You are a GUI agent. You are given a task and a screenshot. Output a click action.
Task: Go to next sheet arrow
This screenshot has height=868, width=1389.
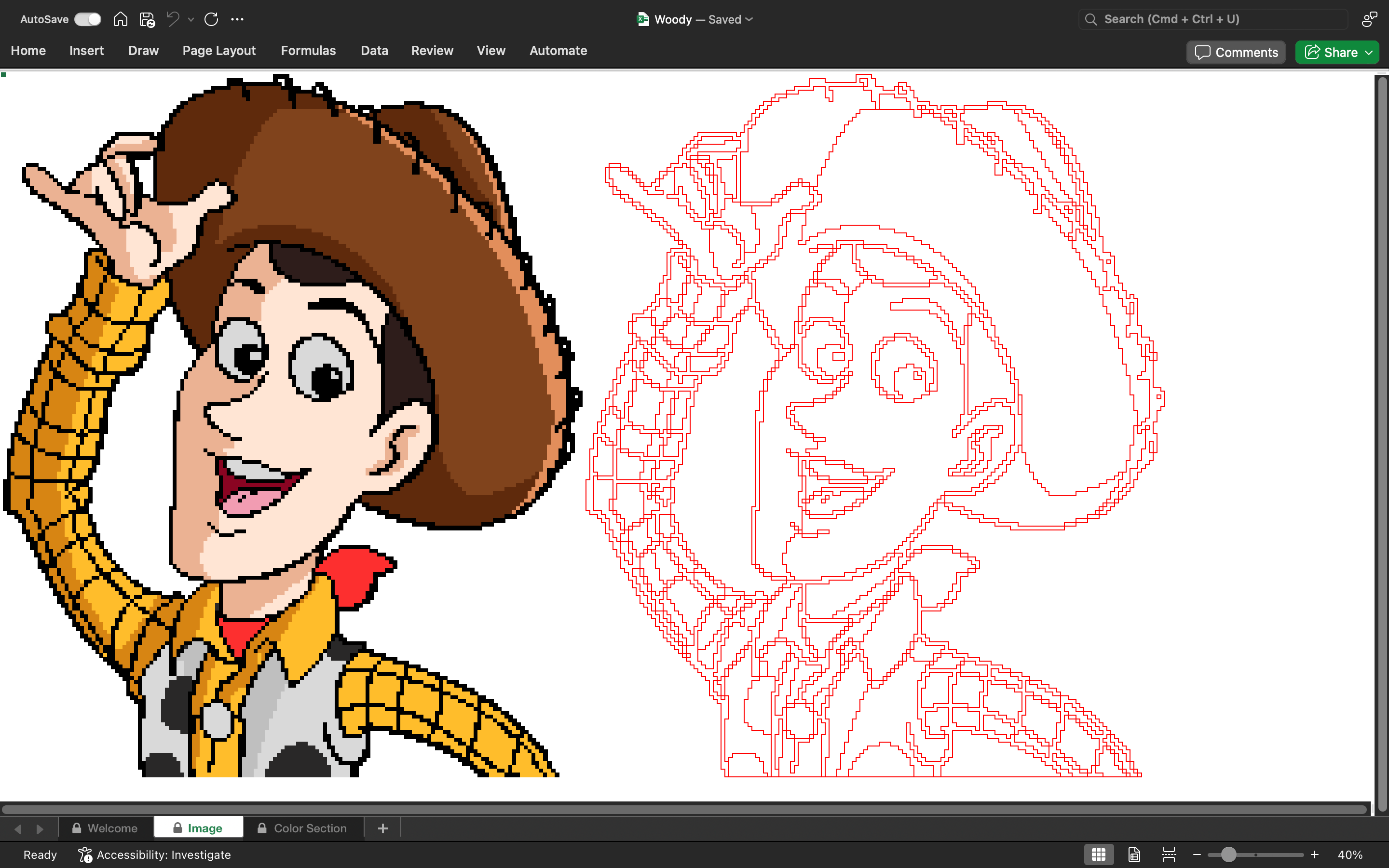(x=40, y=828)
